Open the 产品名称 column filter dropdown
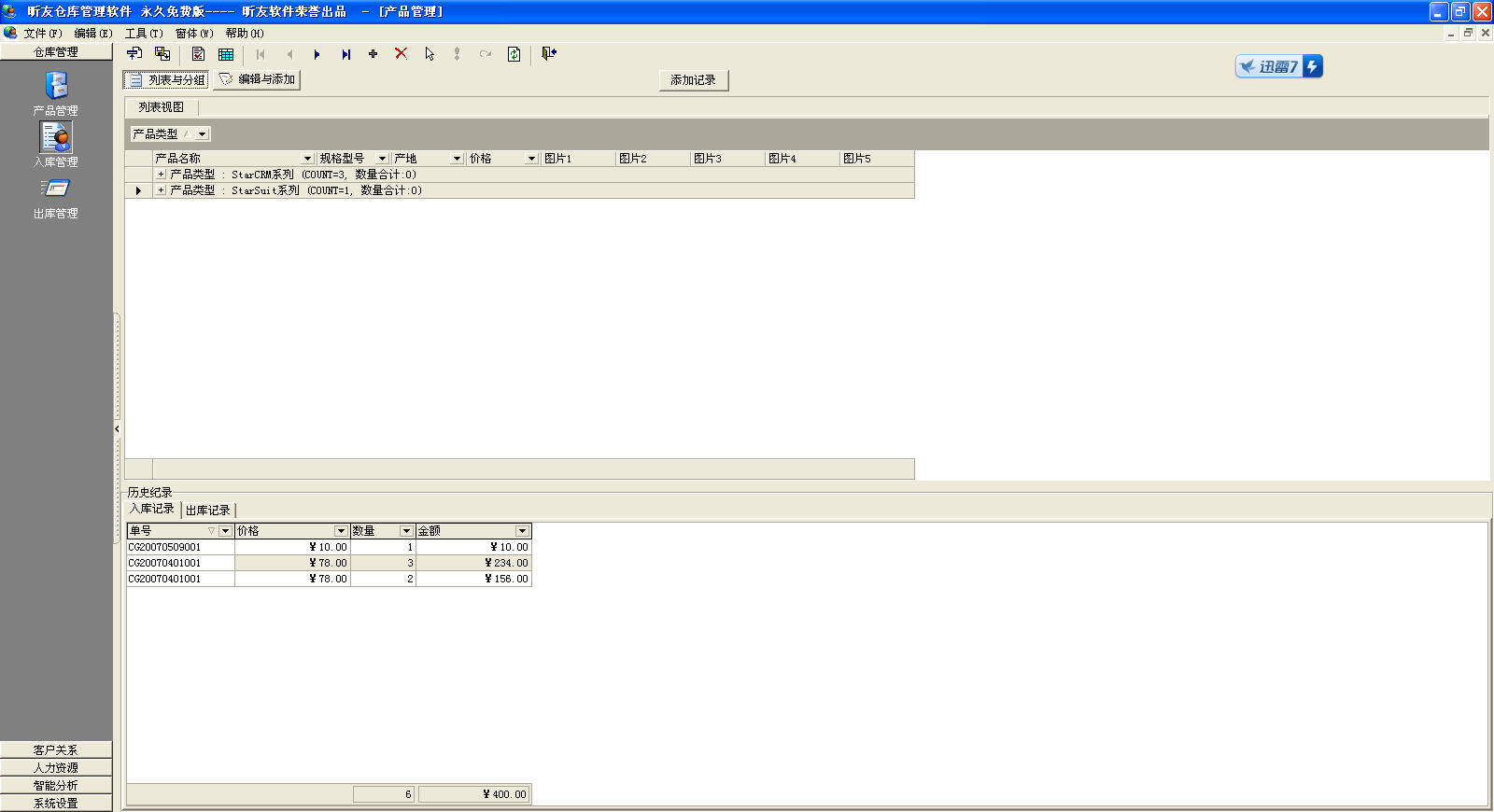Viewport: 1494px width, 812px height. click(307, 159)
